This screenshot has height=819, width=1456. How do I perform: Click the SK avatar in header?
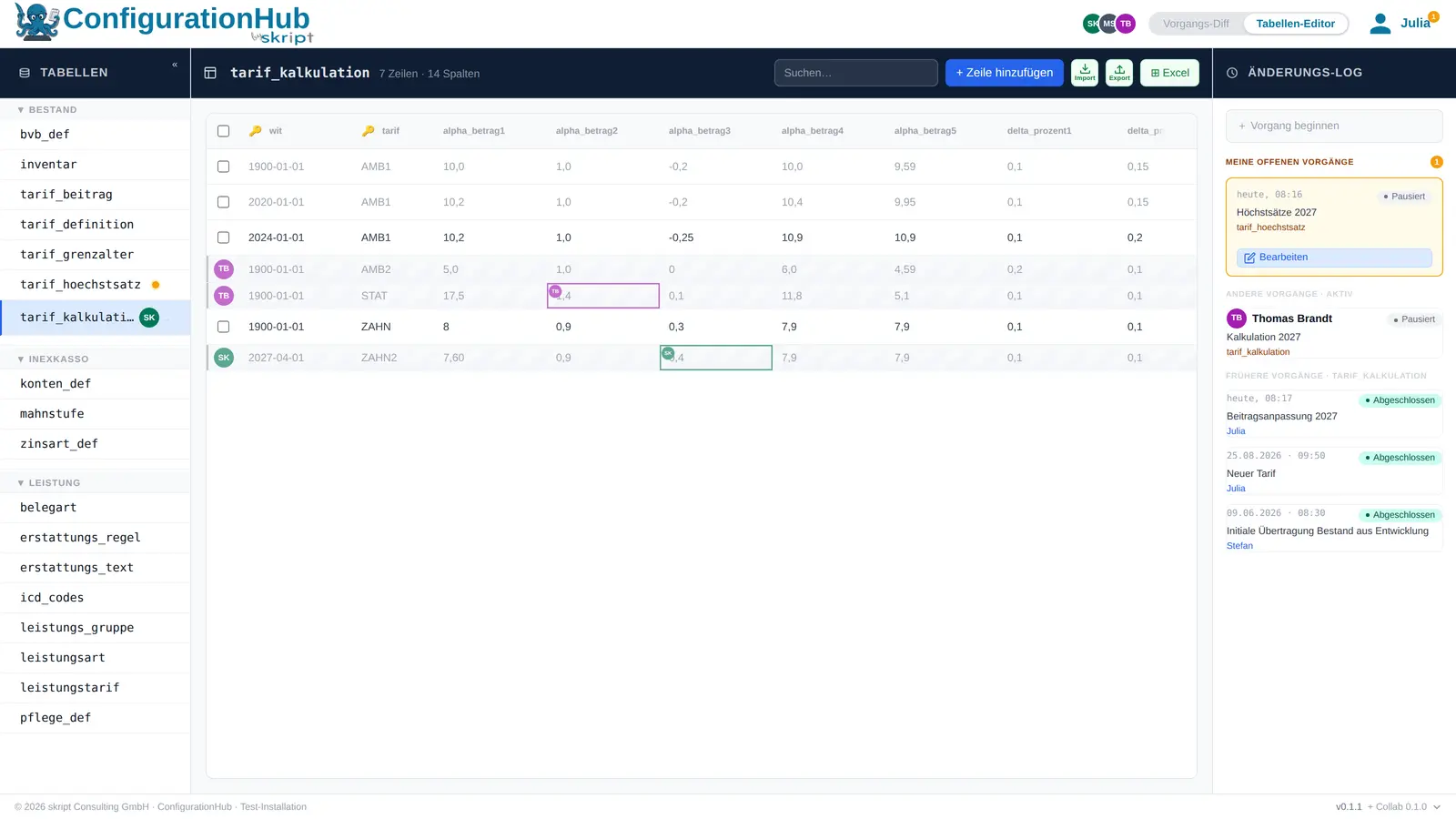(x=1092, y=24)
